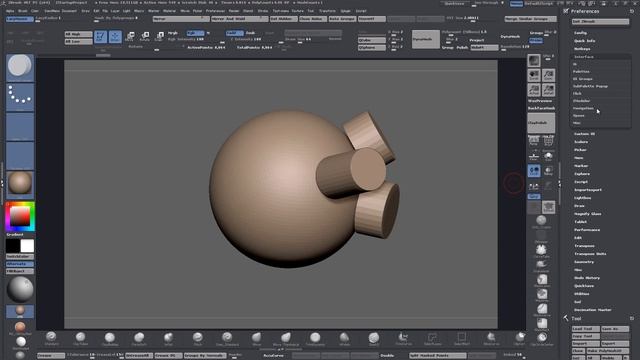Select the Edit mode icon
The height and width of the screenshot is (360, 640).
pos(100,37)
